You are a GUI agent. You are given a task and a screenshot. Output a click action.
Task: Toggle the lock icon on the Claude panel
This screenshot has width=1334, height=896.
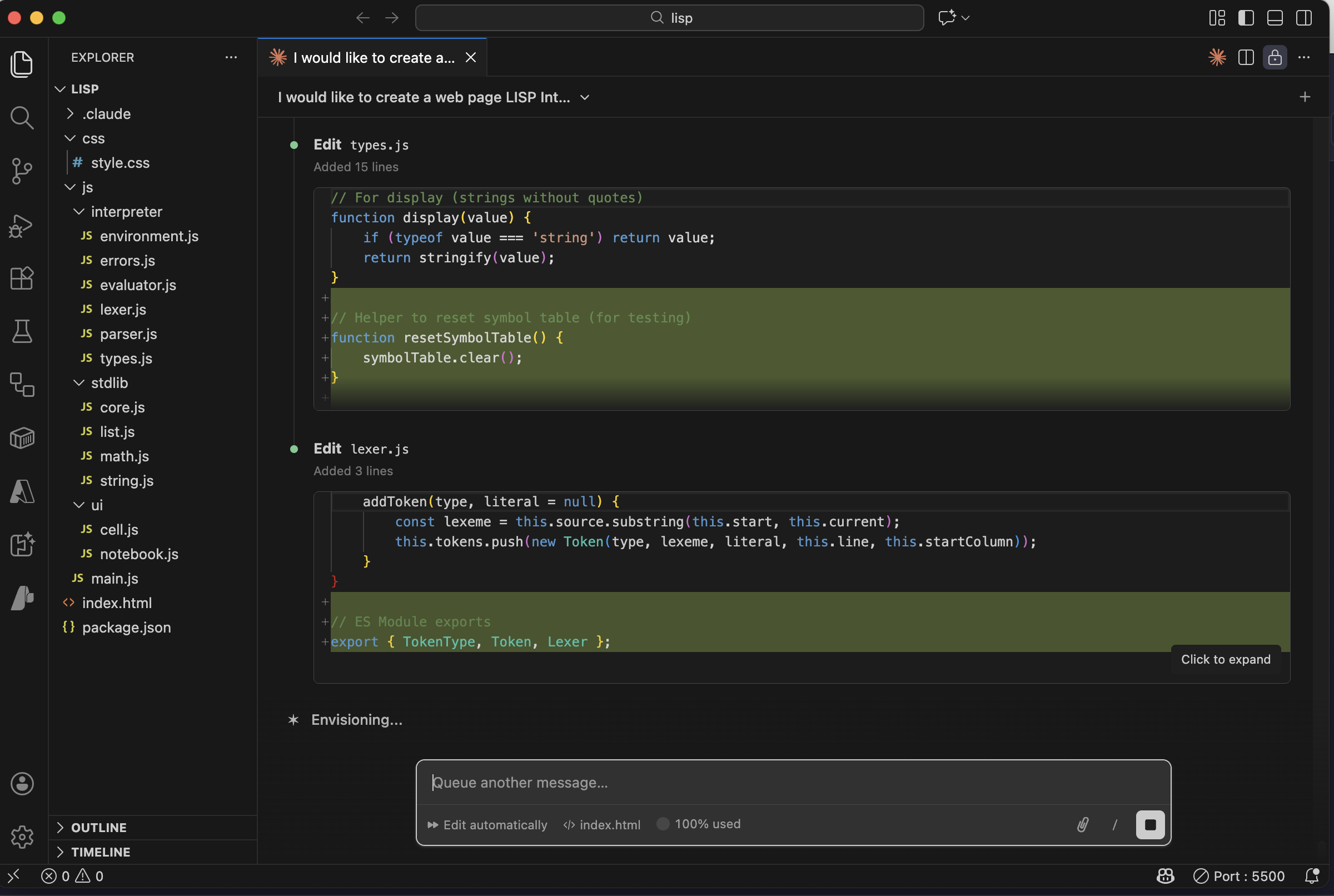click(x=1274, y=57)
